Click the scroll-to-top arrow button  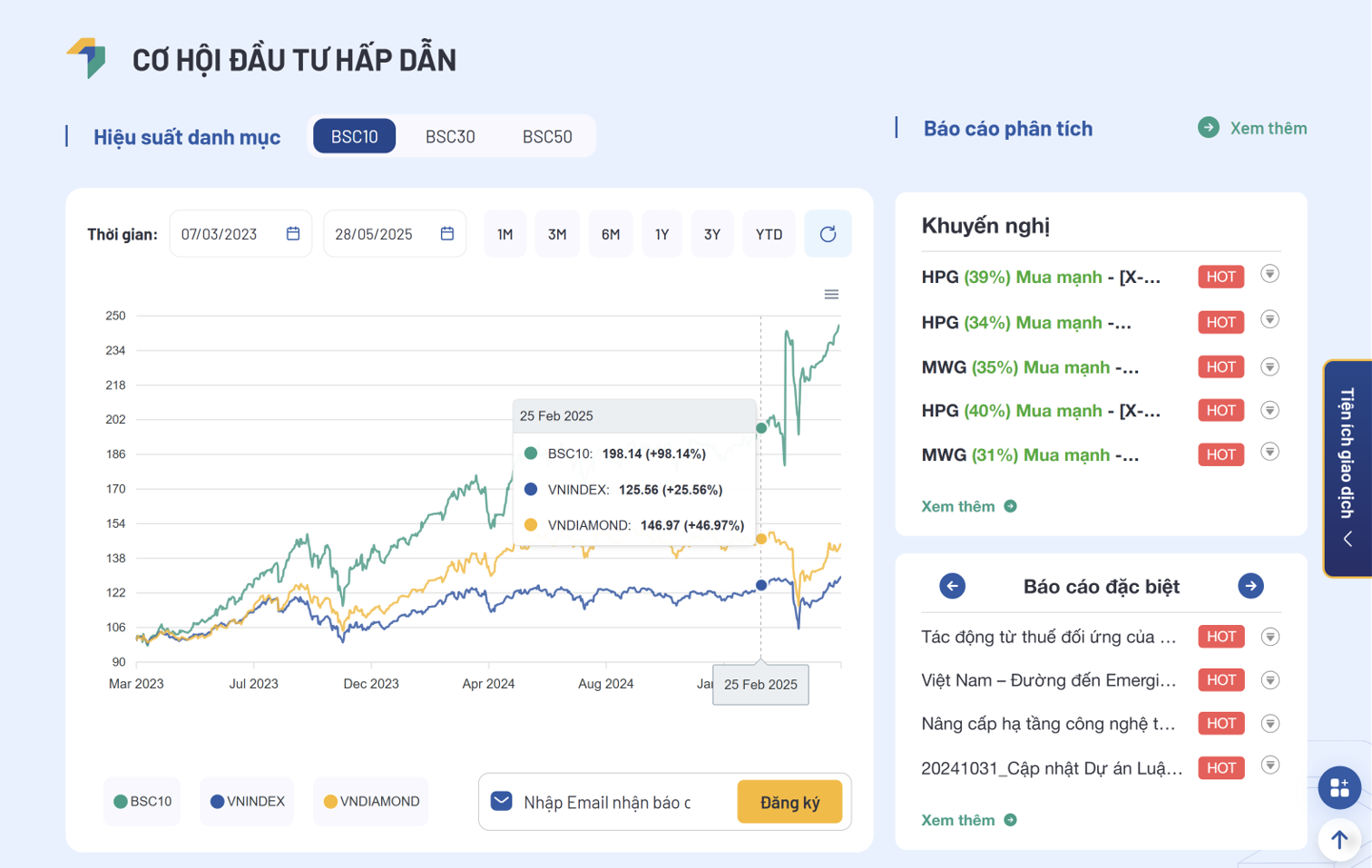click(1339, 840)
